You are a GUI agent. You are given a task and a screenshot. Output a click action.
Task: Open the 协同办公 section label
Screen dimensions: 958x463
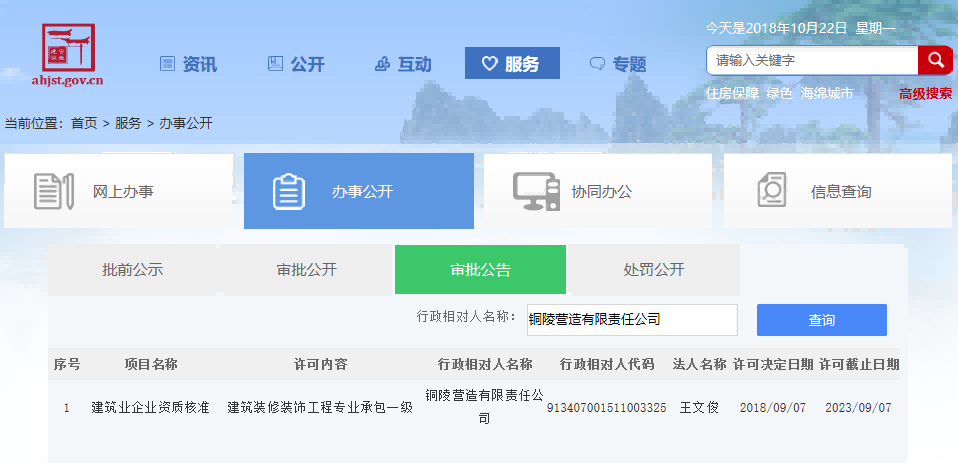click(602, 192)
